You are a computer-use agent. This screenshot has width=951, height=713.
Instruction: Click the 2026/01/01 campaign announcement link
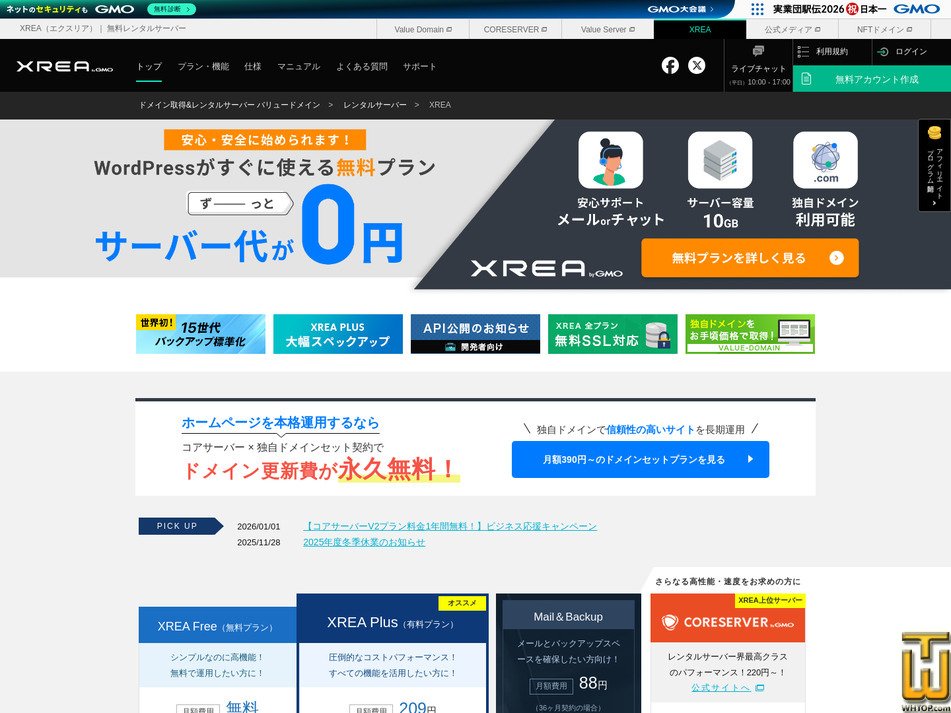(449, 526)
